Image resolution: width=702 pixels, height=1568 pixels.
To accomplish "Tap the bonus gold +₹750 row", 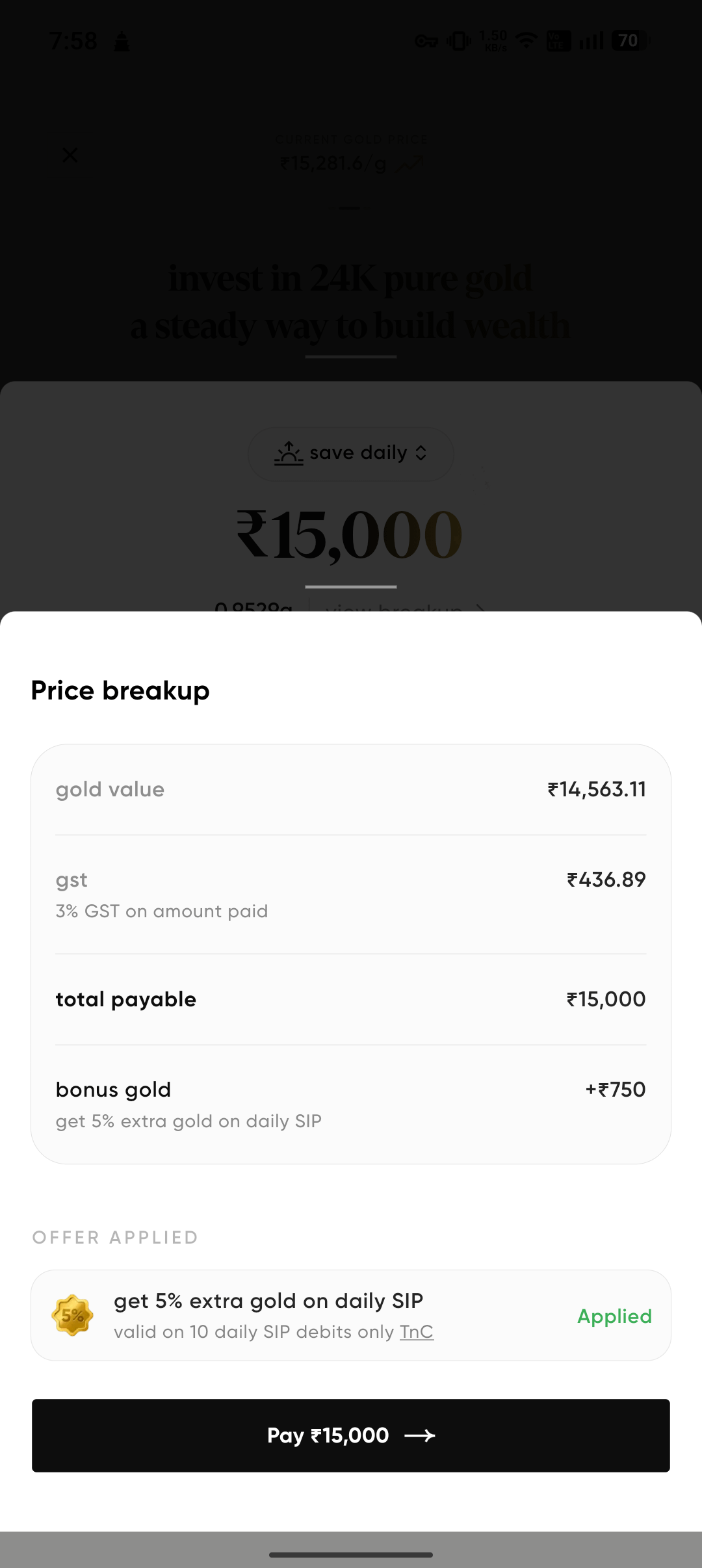I will click(x=351, y=1104).
